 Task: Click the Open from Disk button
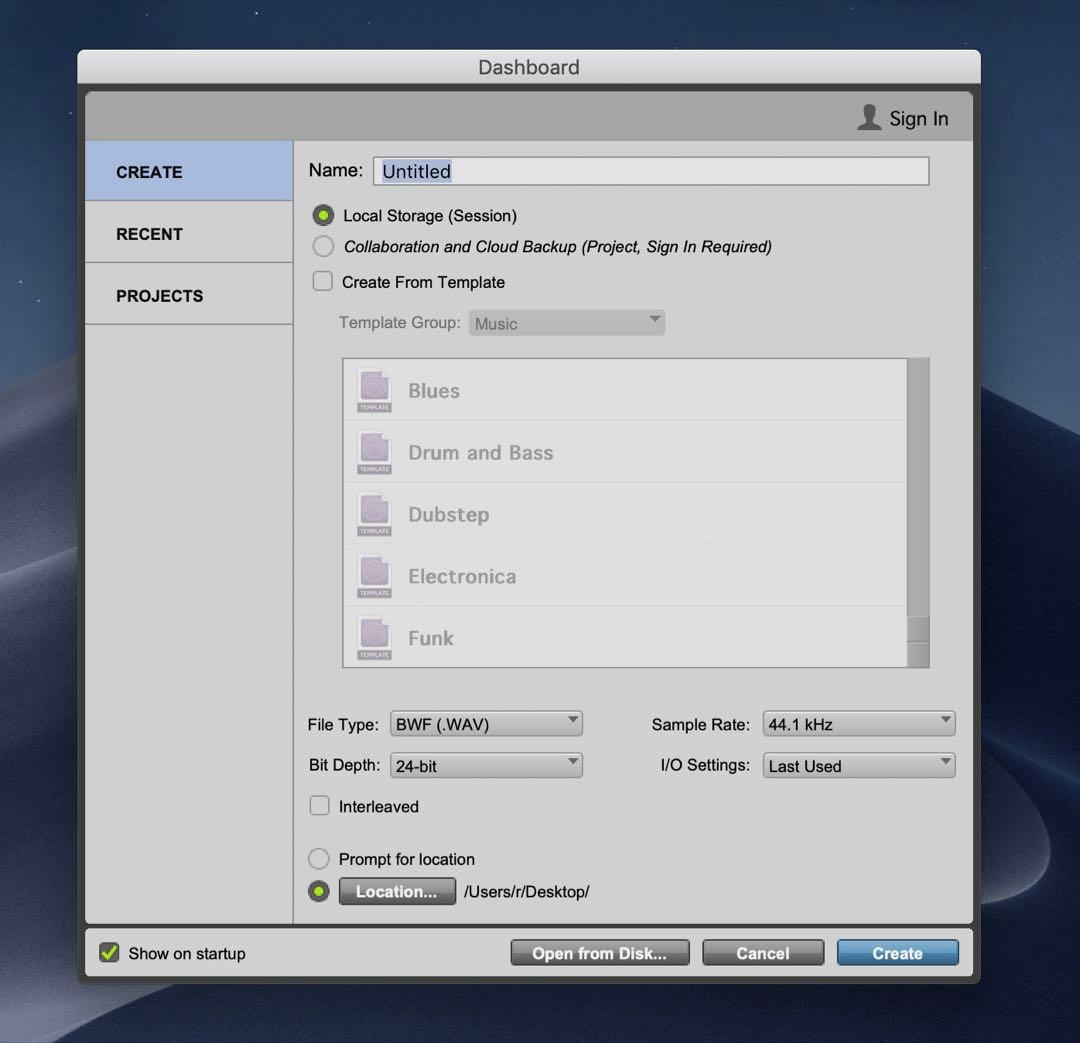pos(600,953)
